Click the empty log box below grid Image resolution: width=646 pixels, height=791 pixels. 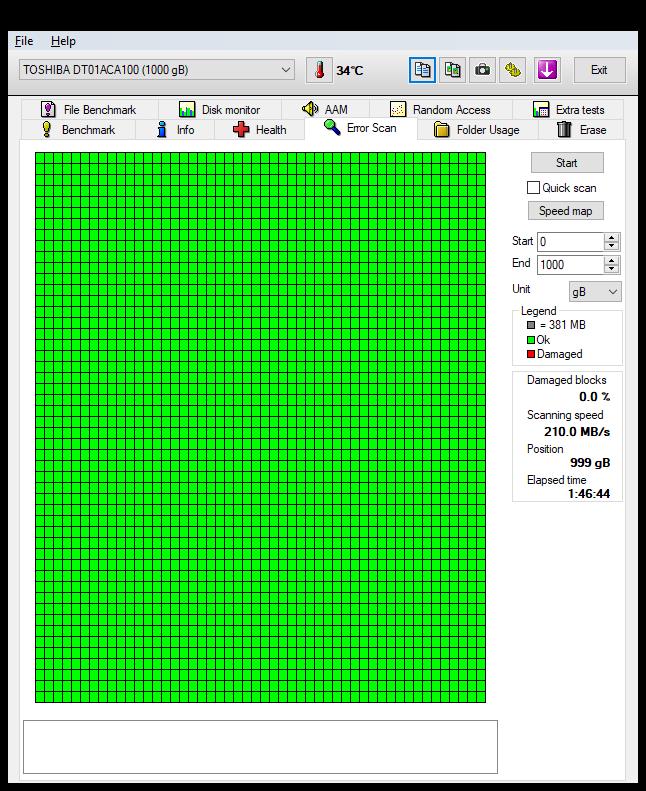click(x=260, y=747)
